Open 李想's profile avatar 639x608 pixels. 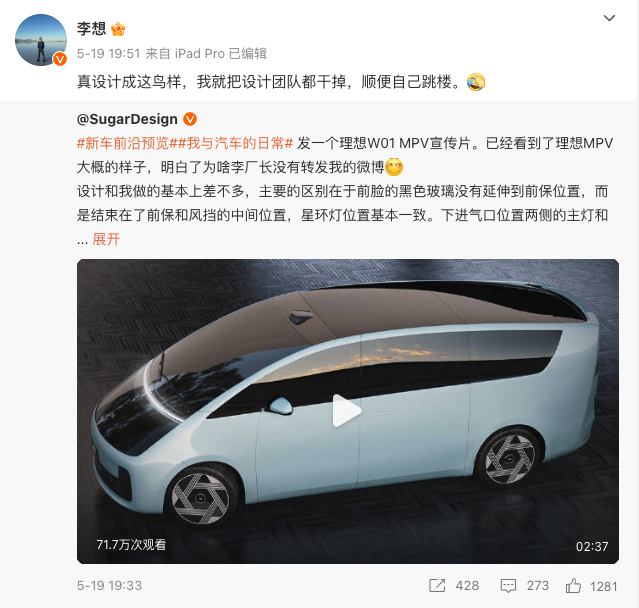[x=41, y=40]
